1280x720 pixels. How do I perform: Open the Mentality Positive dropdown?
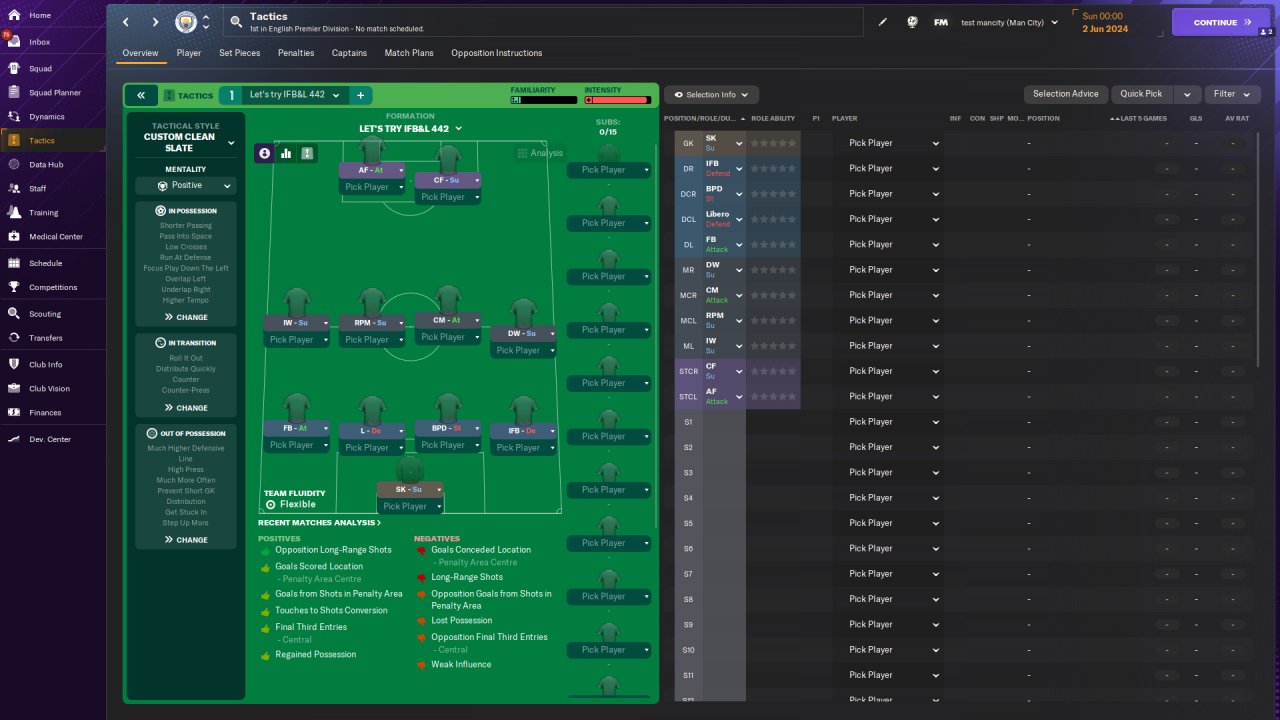click(x=186, y=186)
